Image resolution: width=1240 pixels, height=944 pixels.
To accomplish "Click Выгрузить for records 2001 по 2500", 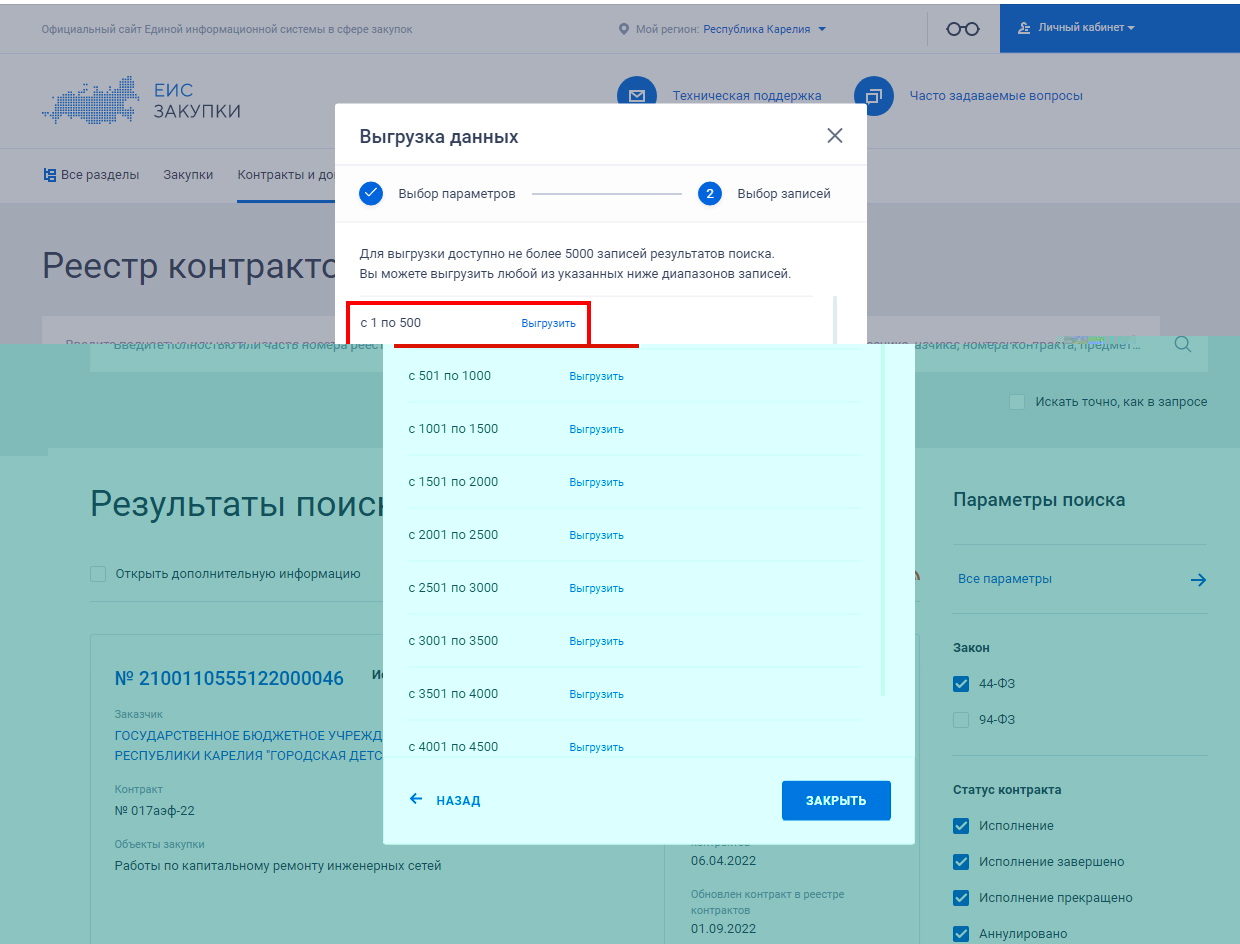I will pyautogui.click(x=596, y=535).
